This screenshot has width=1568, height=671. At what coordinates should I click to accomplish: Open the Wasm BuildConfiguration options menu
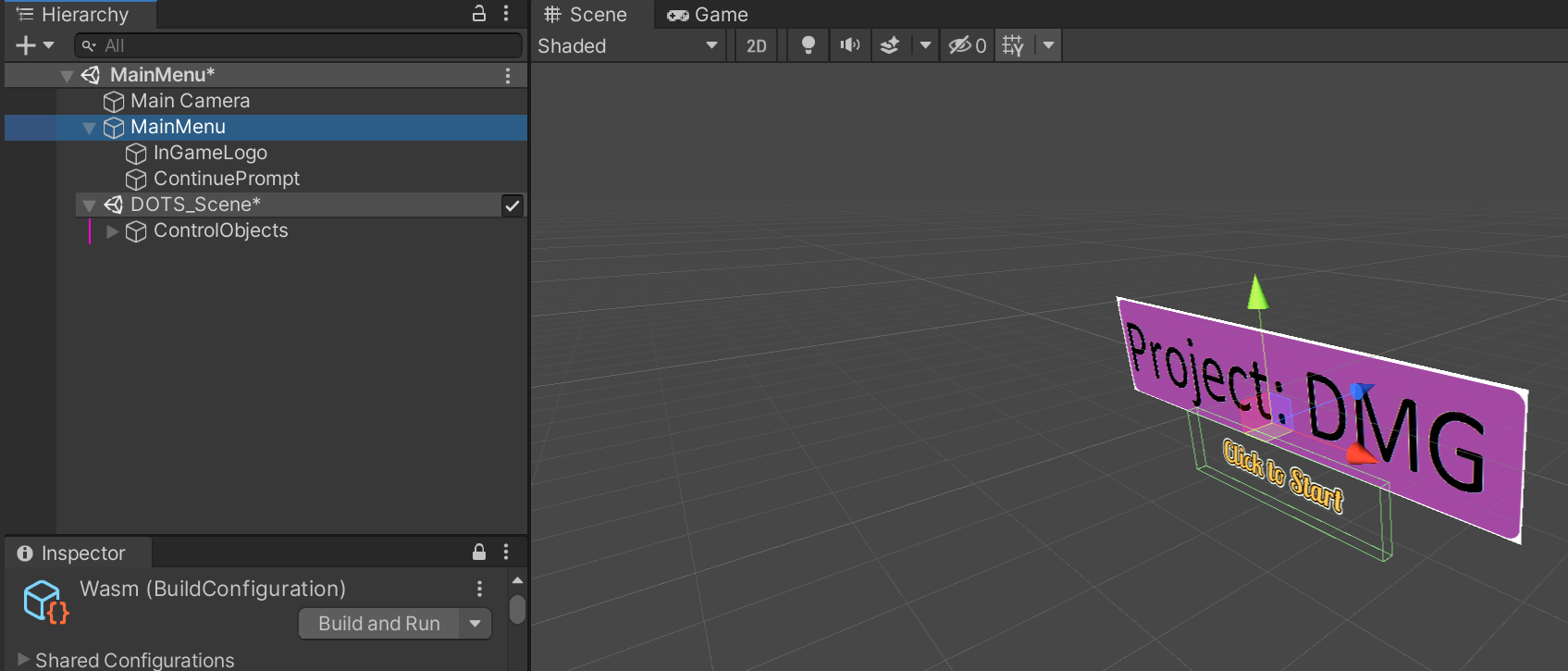[x=479, y=589]
